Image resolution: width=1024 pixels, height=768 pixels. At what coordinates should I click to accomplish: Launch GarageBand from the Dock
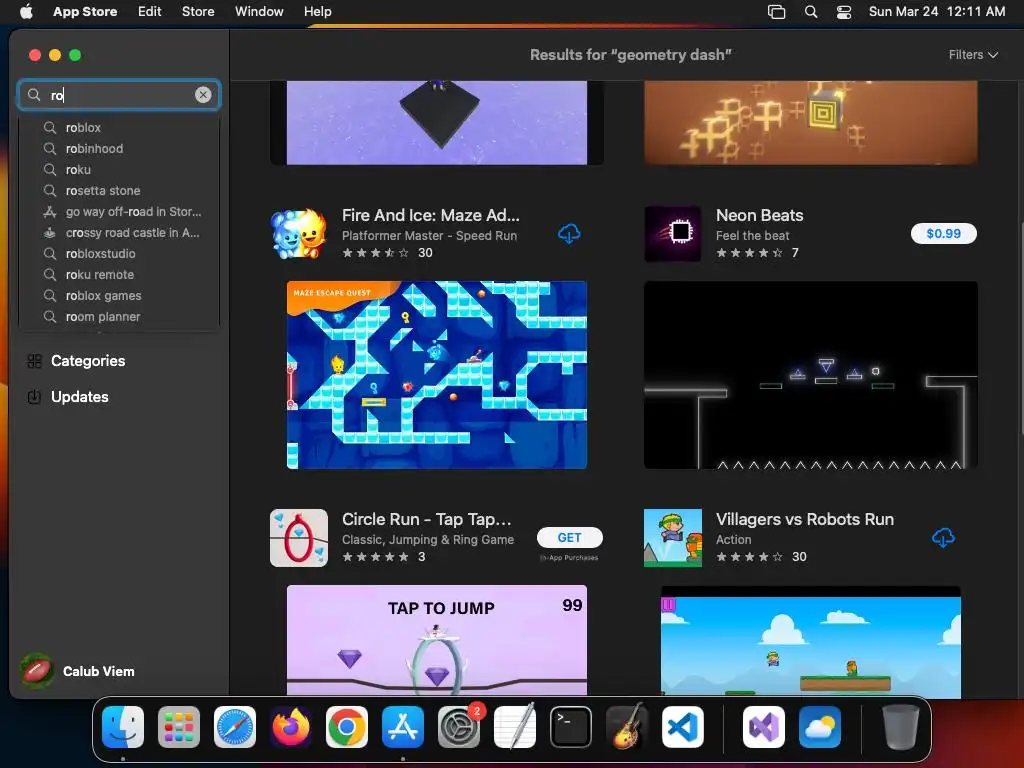tap(627, 727)
